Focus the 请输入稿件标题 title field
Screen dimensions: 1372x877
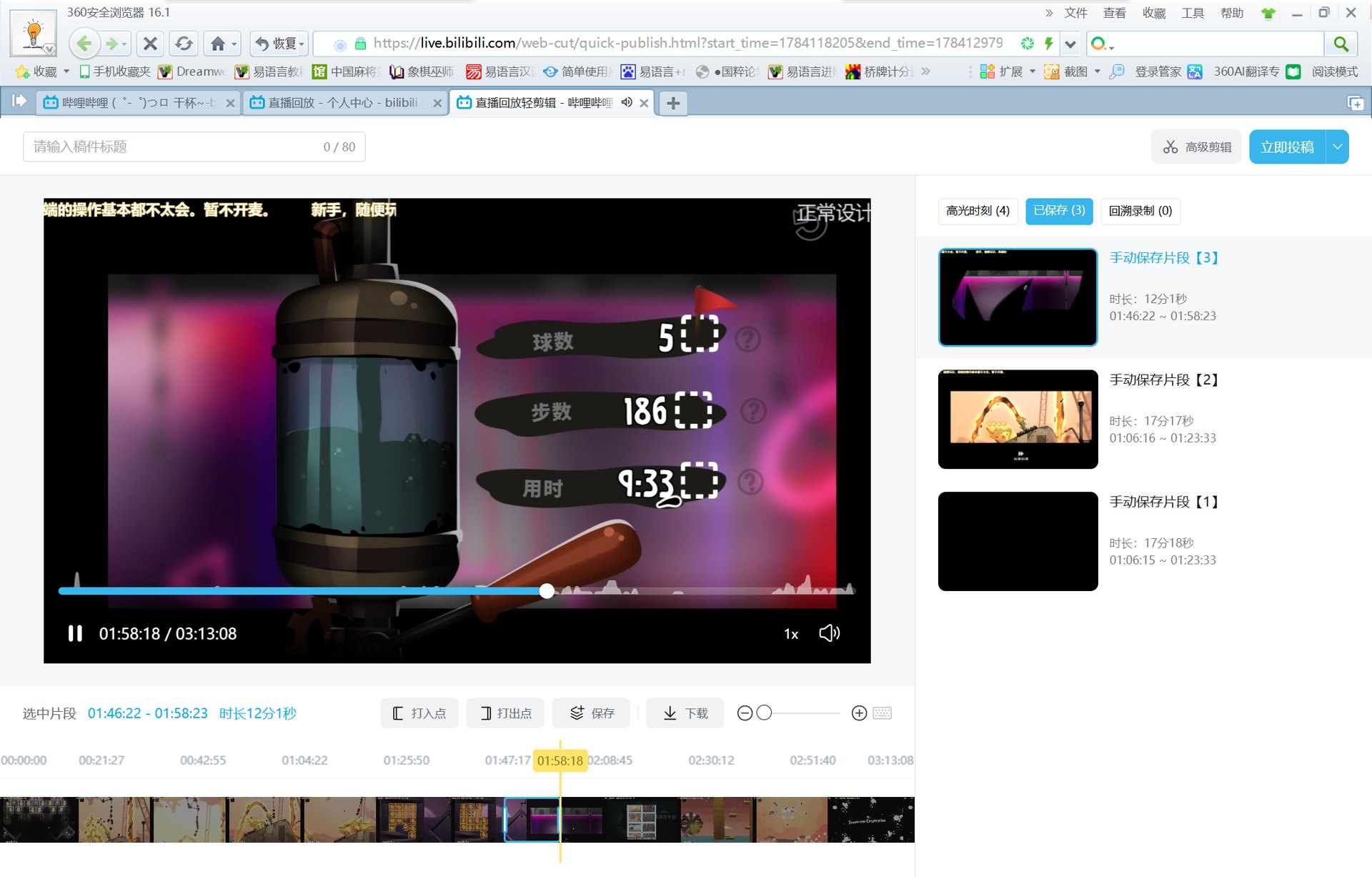[x=194, y=147]
